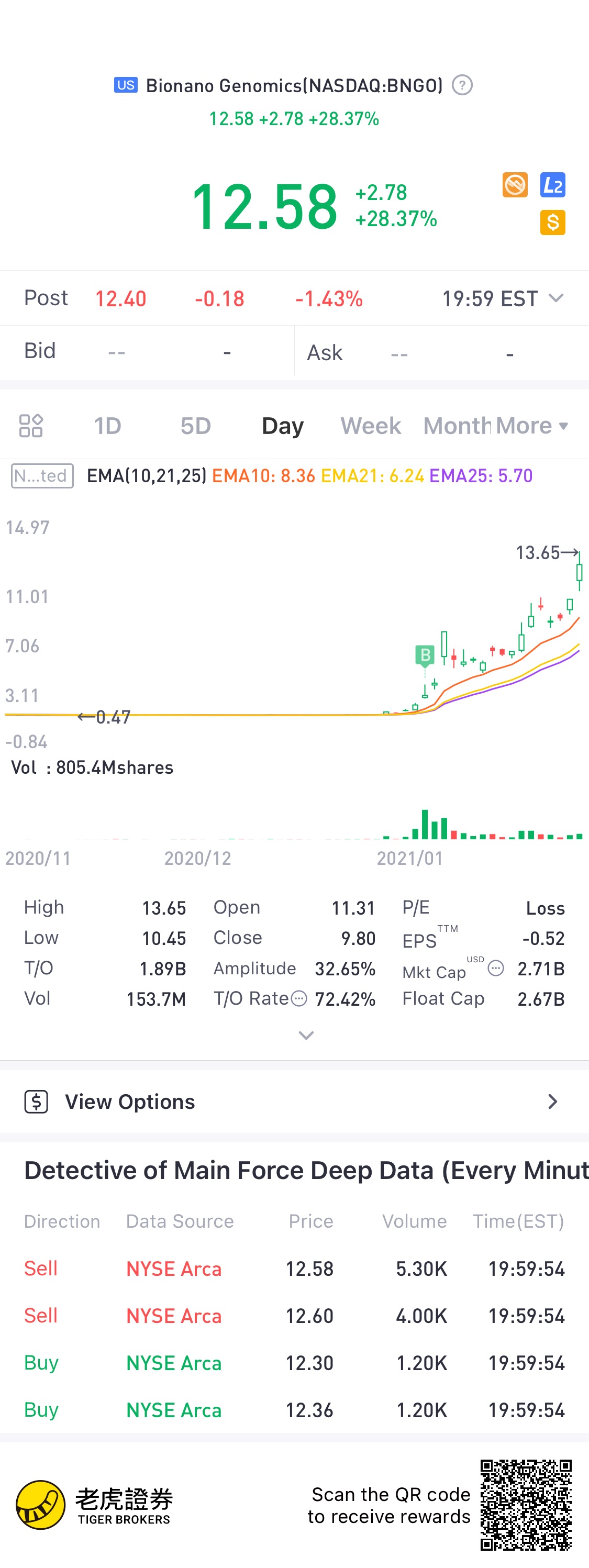Tap the EMA(10,21,25) indicator label

pos(147,476)
